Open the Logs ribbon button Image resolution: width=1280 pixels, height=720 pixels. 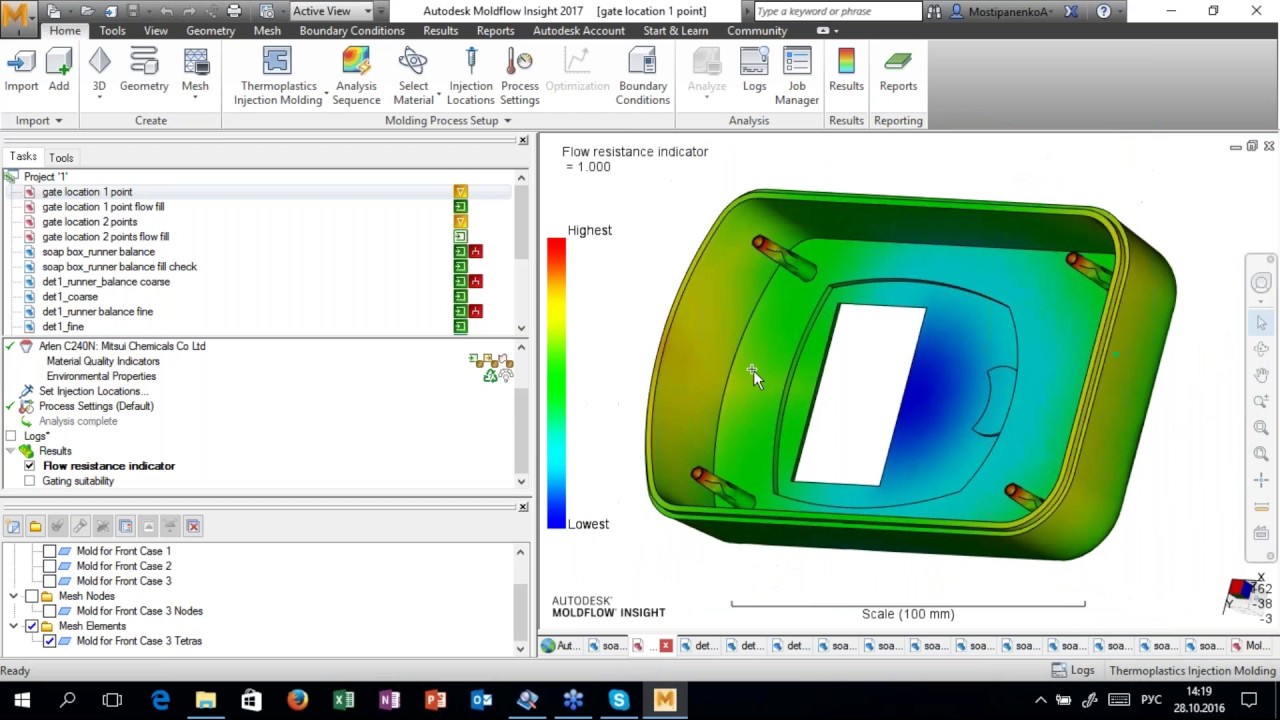754,70
